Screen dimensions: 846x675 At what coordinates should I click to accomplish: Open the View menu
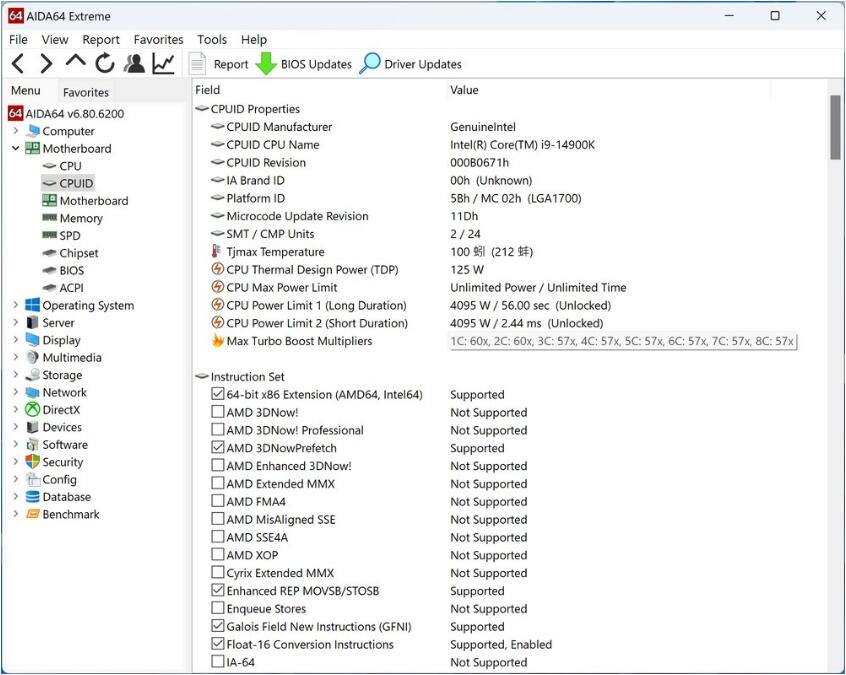tap(55, 39)
